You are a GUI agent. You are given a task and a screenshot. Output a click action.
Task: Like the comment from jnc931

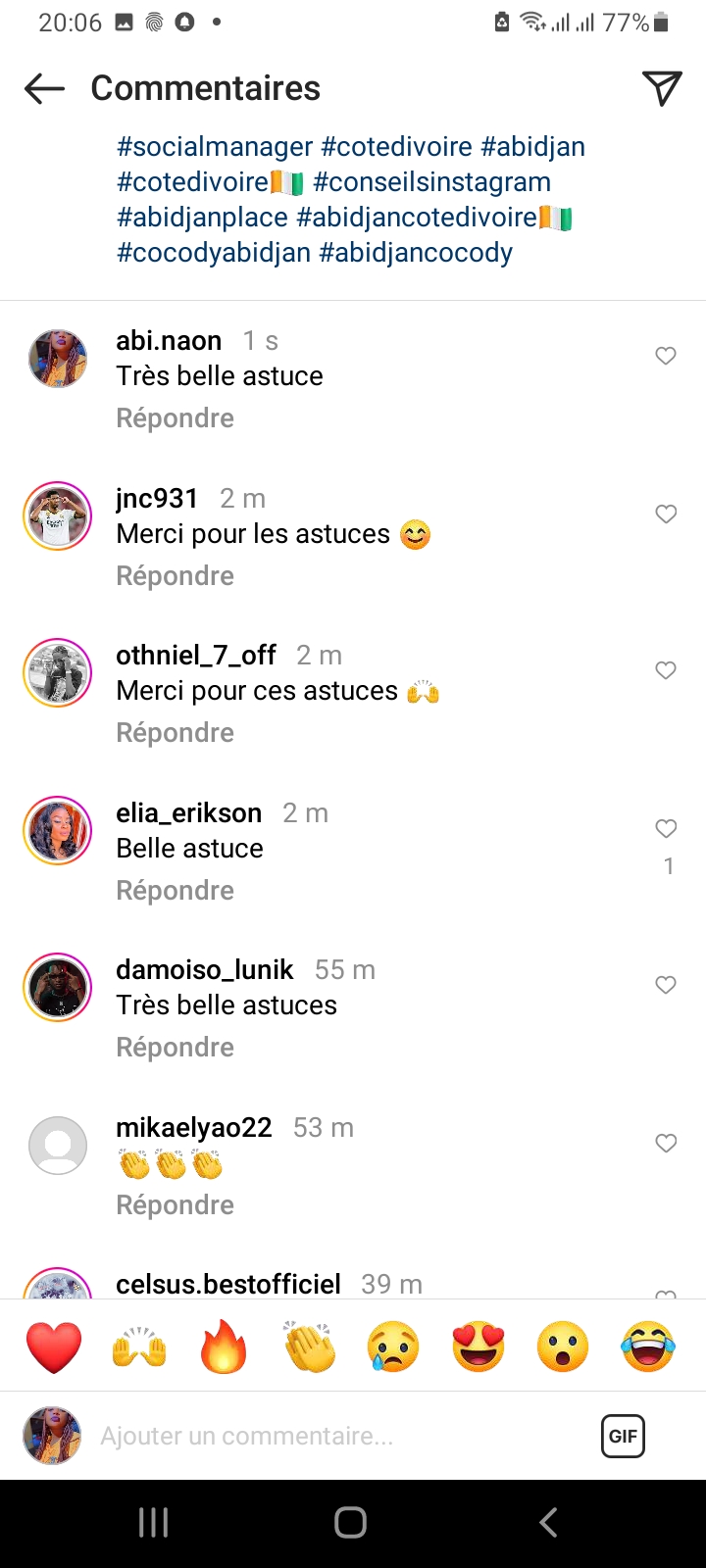tap(666, 514)
